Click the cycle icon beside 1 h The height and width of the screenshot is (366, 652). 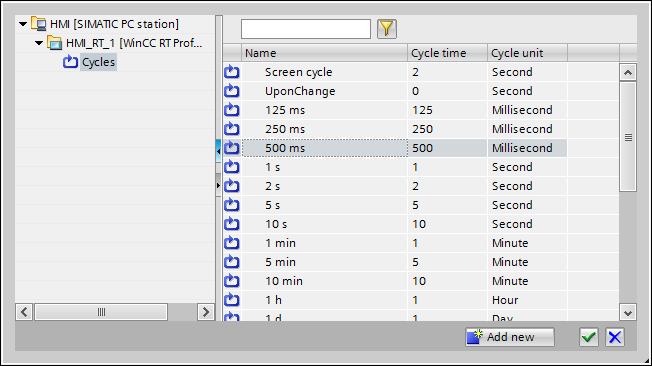pyautogui.click(x=232, y=300)
